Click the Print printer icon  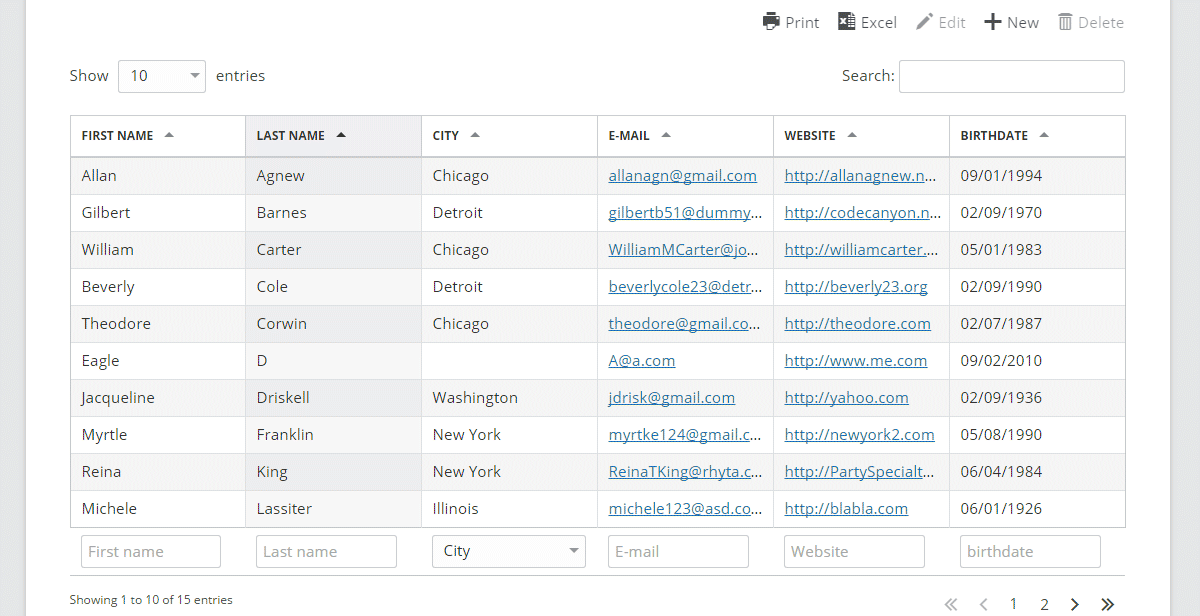tap(771, 22)
